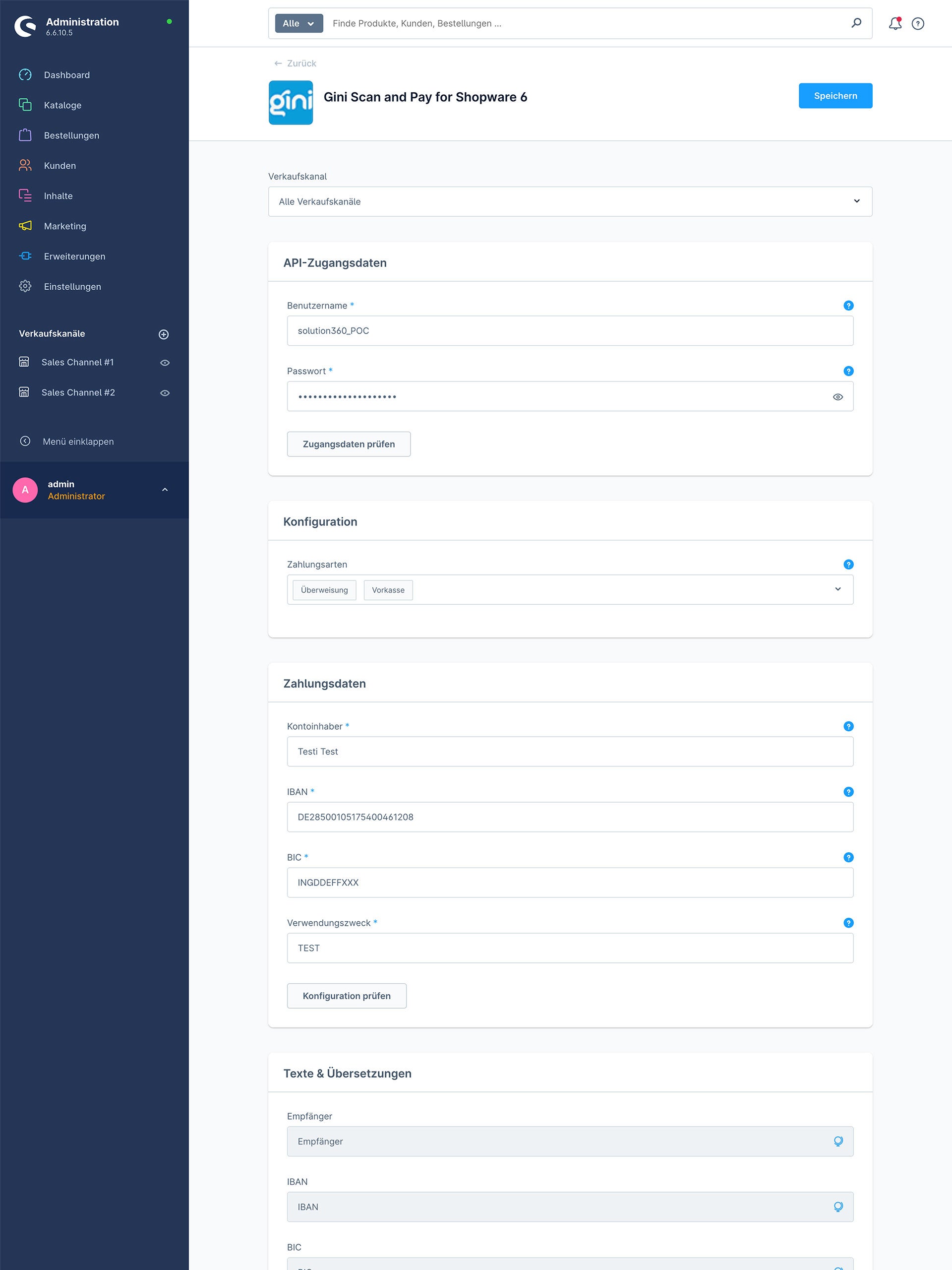Screen dimensions: 952x1270
Task: Edit the Kontoinhaber field
Action: [570, 752]
